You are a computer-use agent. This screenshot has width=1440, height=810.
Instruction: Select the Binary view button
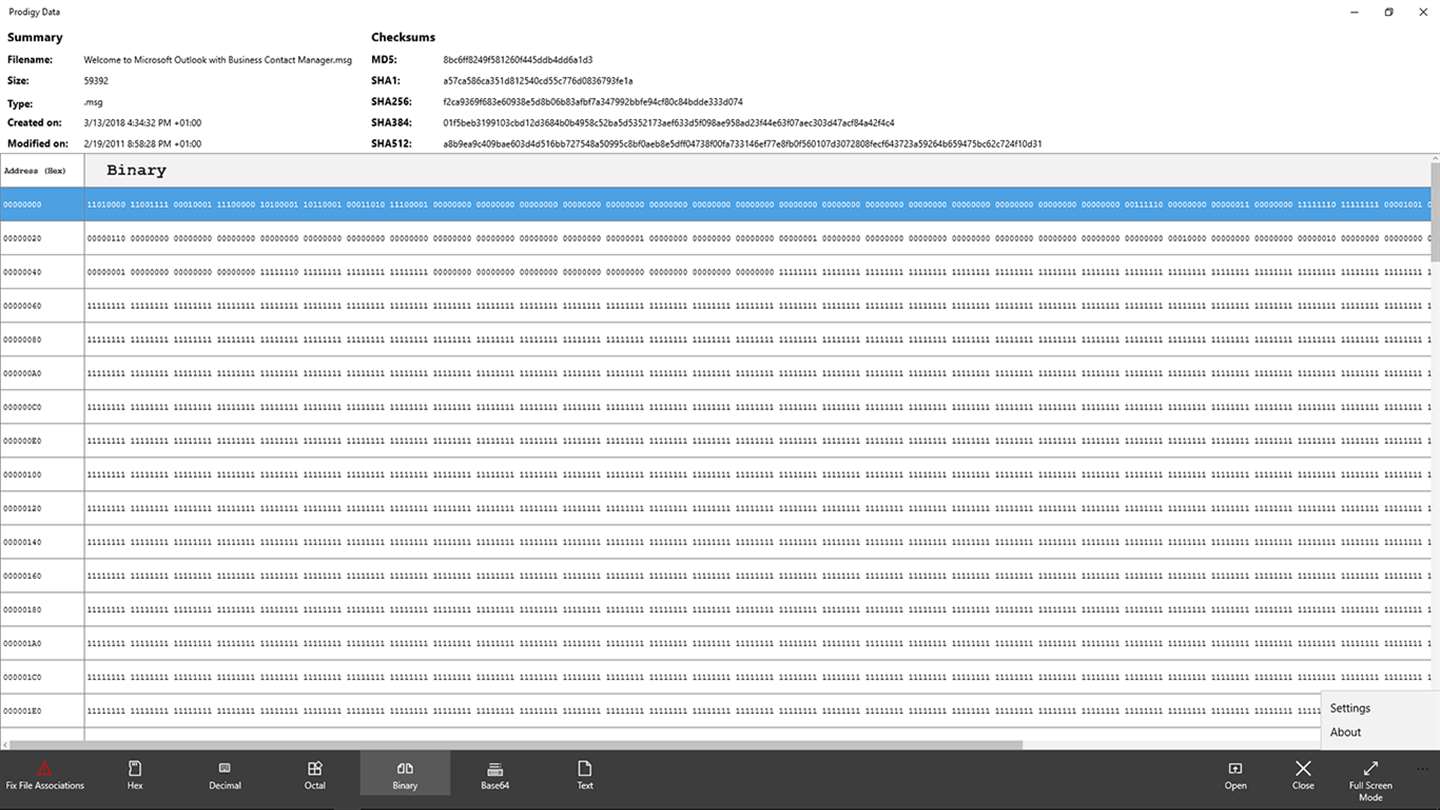(405, 775)
